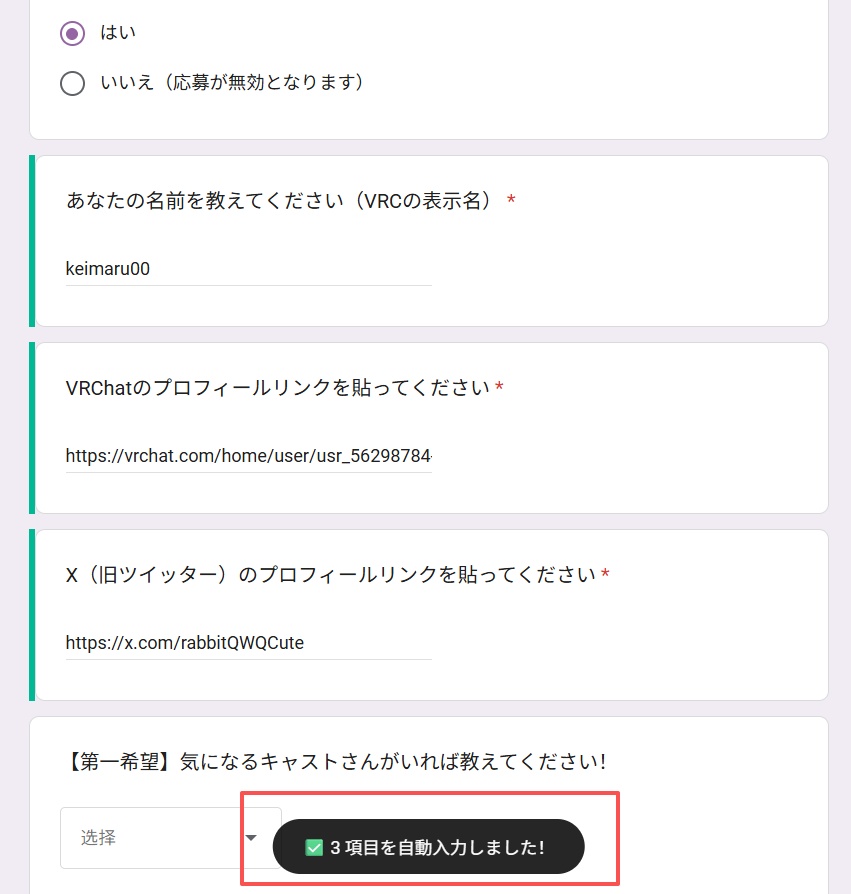Image resolution: width=851 pixels, height=894 pixels.
Task: Click the https://x.com/rabbitQWQCute link text
Action: click(x=184, y=643)
